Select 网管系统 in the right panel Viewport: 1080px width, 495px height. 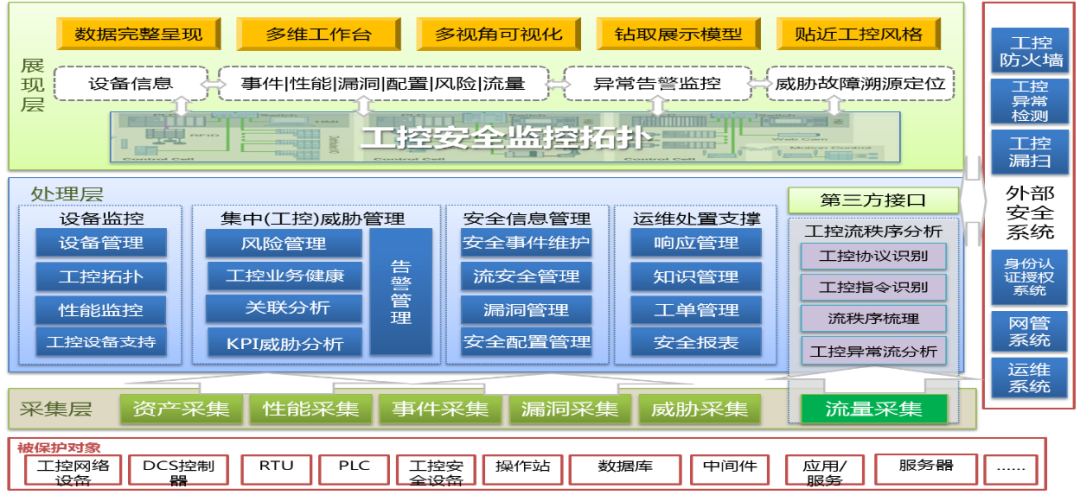1031,332
